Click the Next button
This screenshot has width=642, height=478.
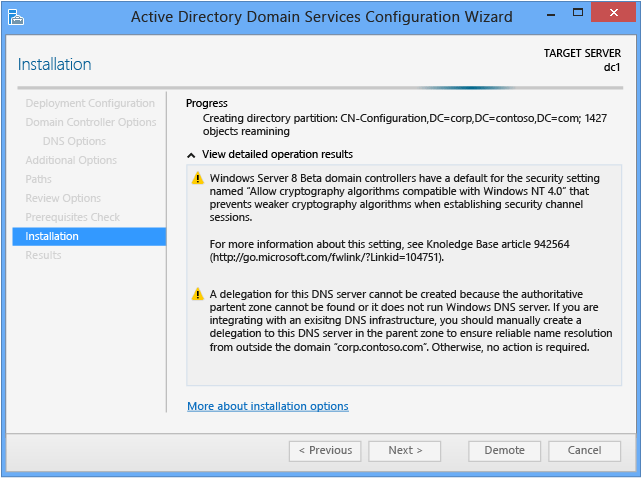(405, 451)
